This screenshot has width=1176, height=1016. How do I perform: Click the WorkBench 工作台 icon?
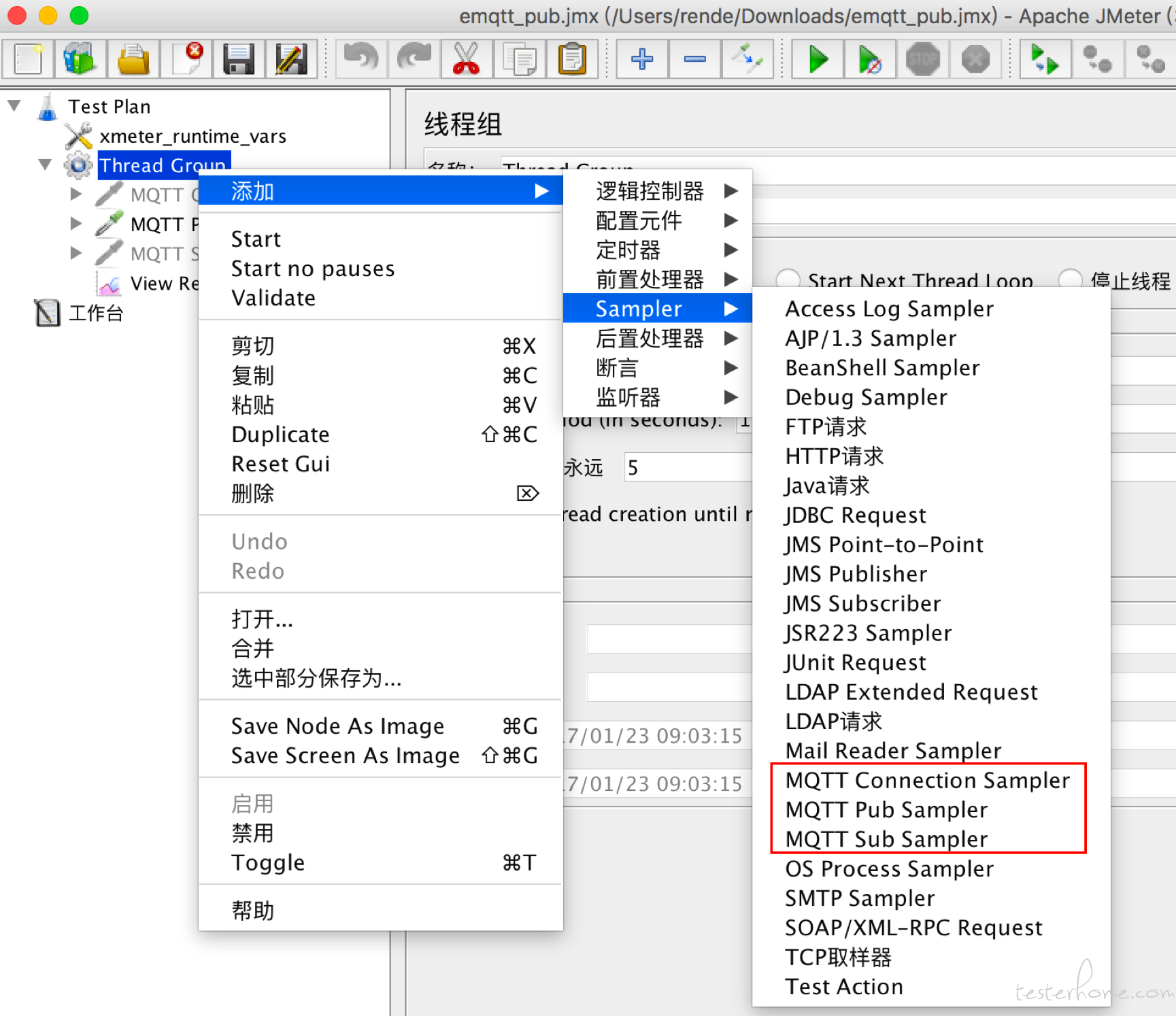pos(47,313)
